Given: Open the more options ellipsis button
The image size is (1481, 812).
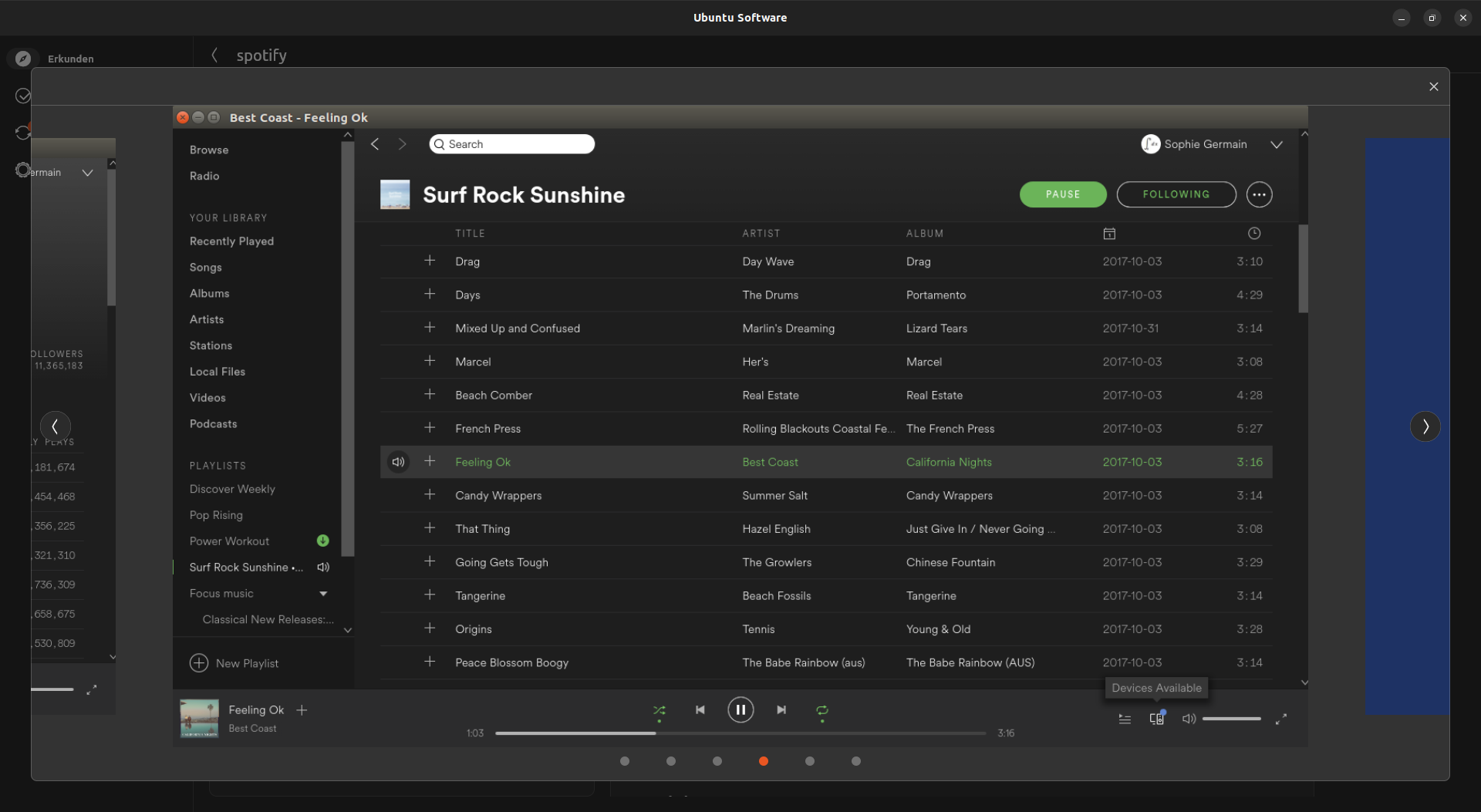Looking at the screenshot, I should (1259, 194).
